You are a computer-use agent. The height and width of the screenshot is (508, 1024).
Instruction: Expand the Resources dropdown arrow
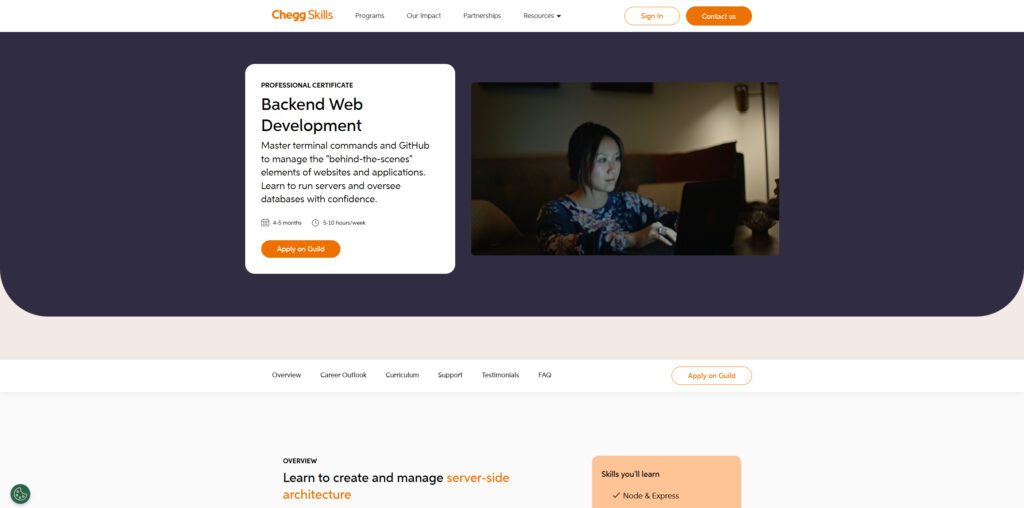point(558,16)
